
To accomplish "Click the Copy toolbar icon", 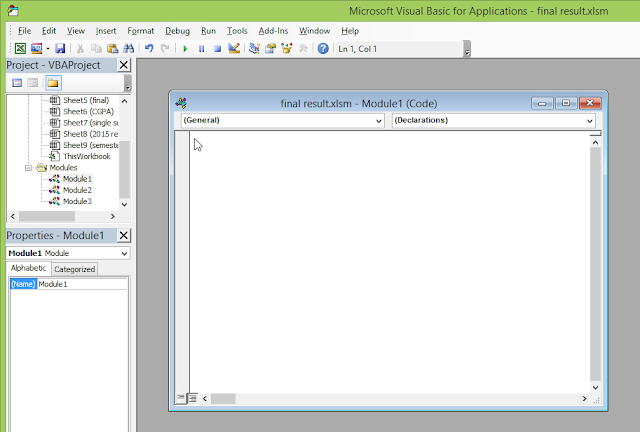I will [96, 49].
